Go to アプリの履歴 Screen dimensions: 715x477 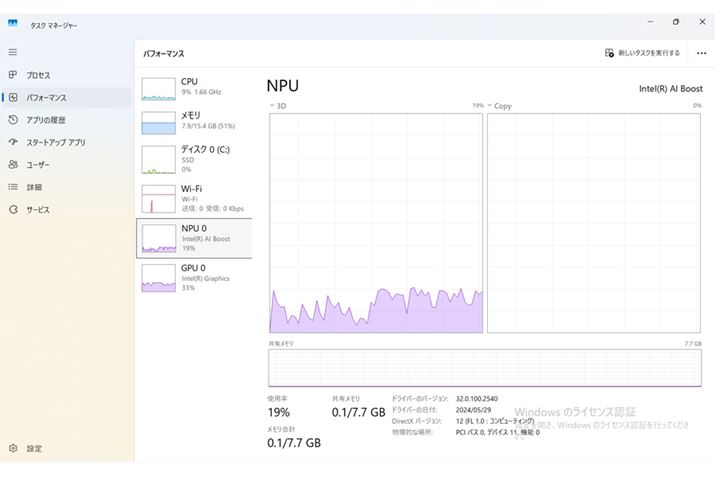[66, 119]
